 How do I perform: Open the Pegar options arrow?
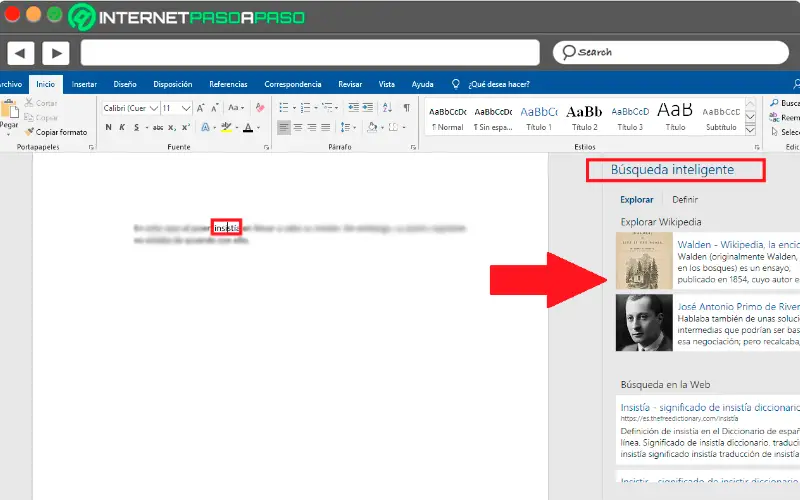8,134
